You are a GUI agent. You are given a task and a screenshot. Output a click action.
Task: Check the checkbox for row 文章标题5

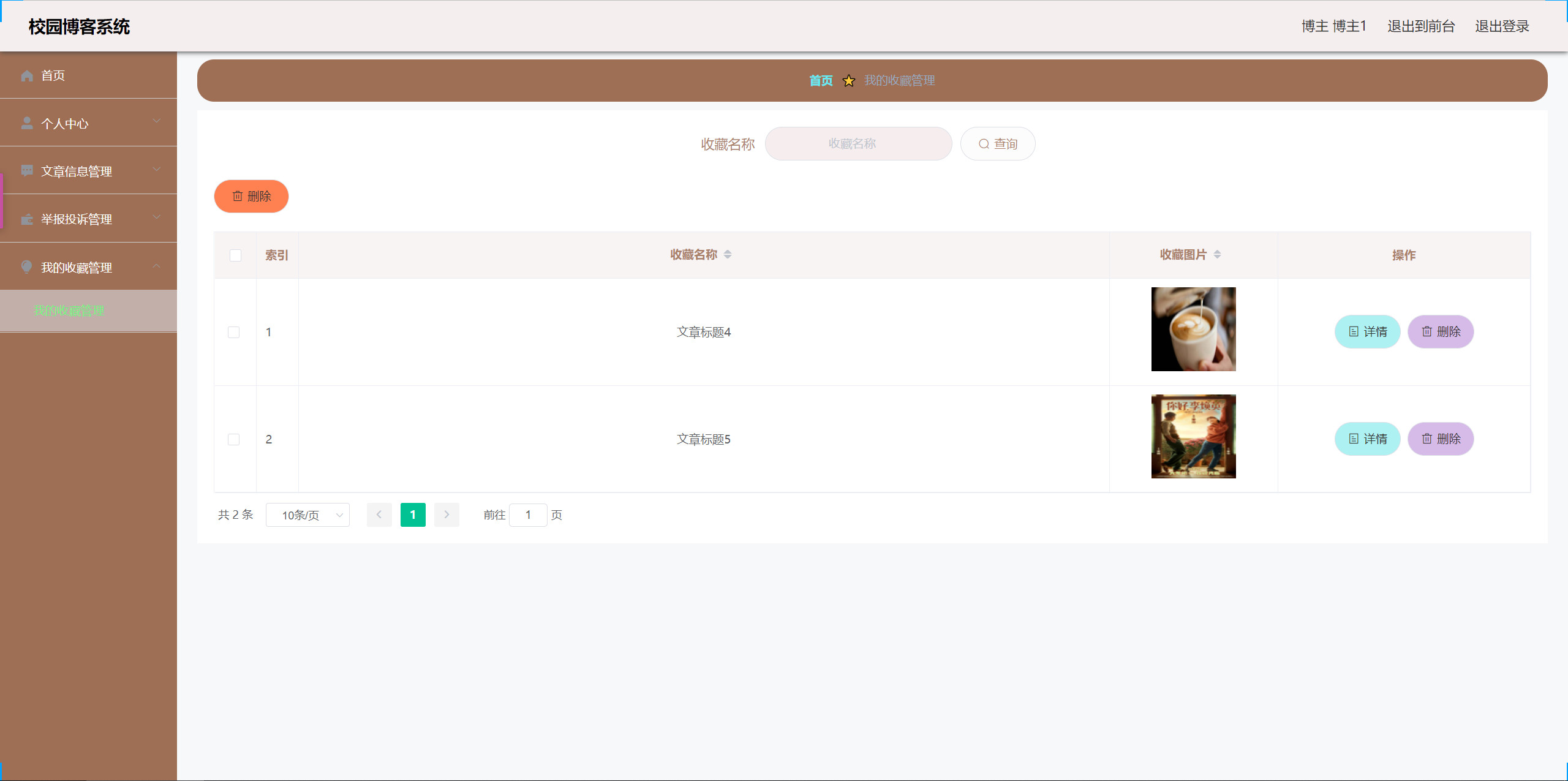233,439
